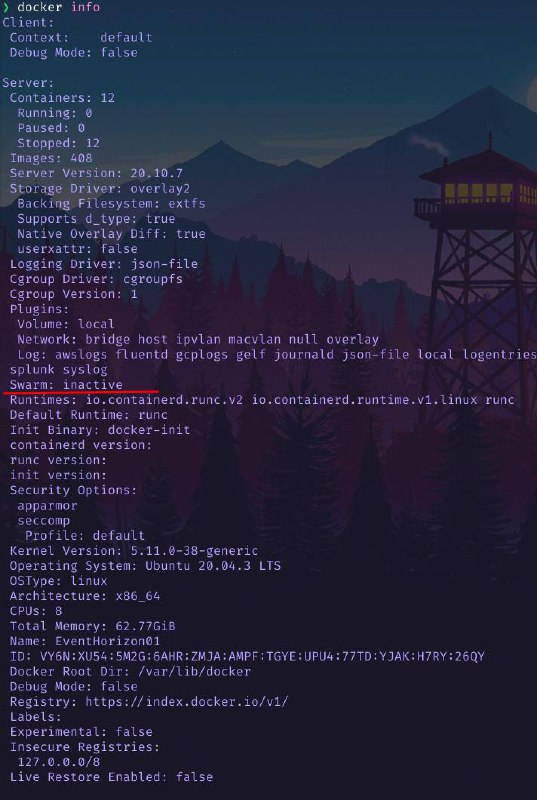Click the 'Default Runtime: runc' line
The width and height of the screenshot is (537, 800).
(89, 415)
